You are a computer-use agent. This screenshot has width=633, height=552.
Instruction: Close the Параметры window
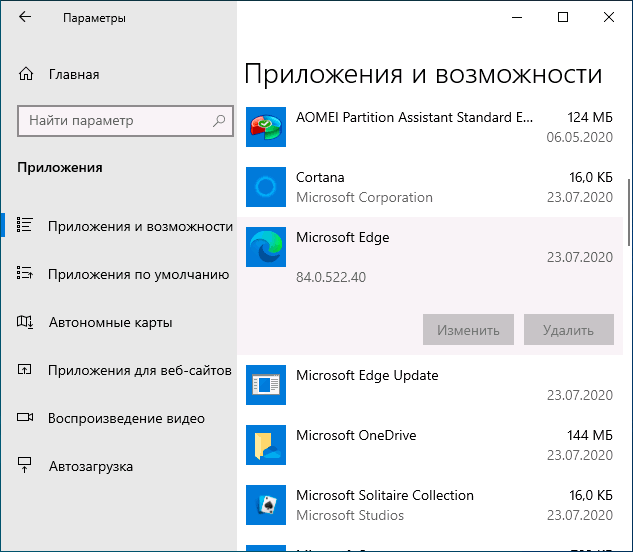[x=609, y=17]
